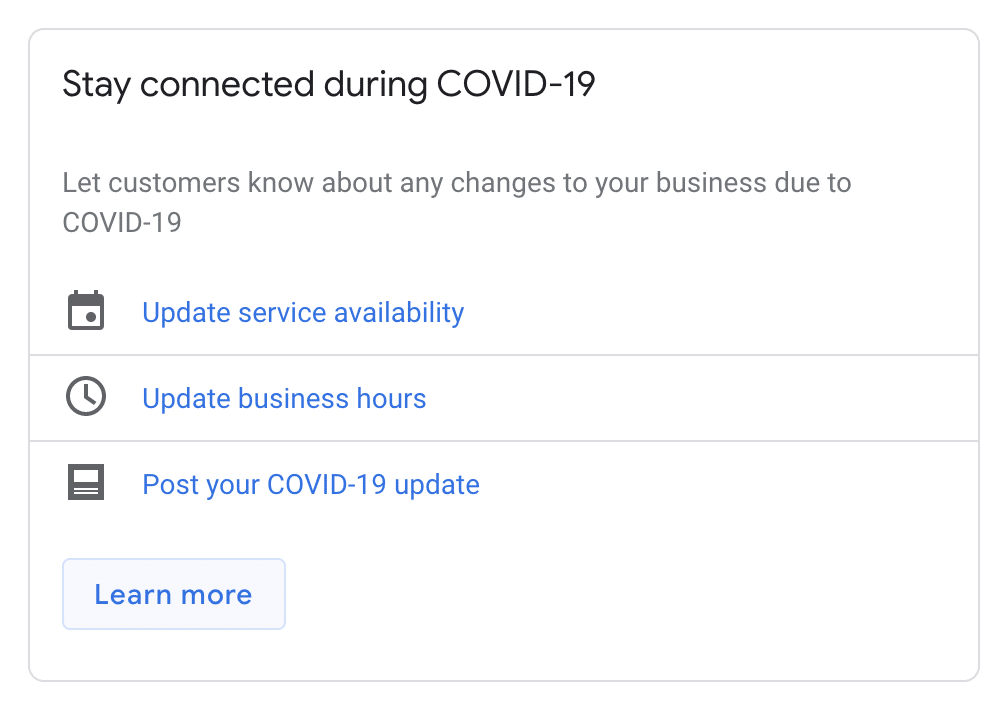Viewport: 1008px width, 710px height.
Task: Open Post your COVID-19 update
Action: pos(310,484)
